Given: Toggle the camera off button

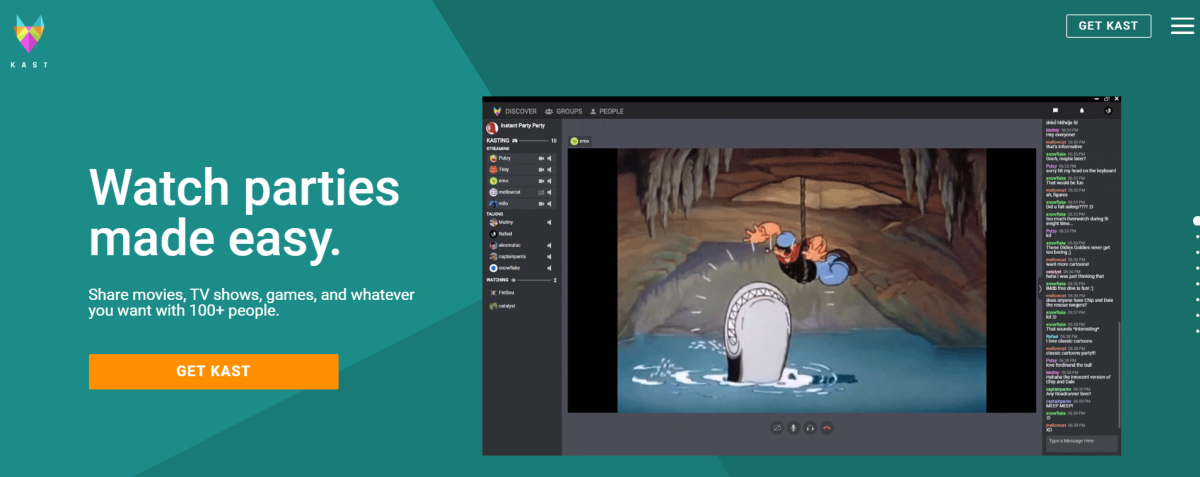Looking at the screenshot, I should [775, 428].
